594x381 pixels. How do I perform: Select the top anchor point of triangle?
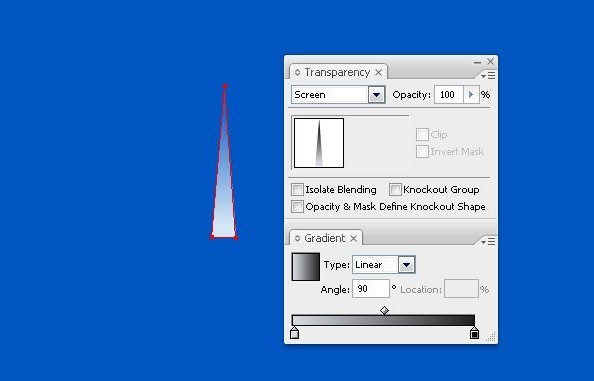click(225, 87)
